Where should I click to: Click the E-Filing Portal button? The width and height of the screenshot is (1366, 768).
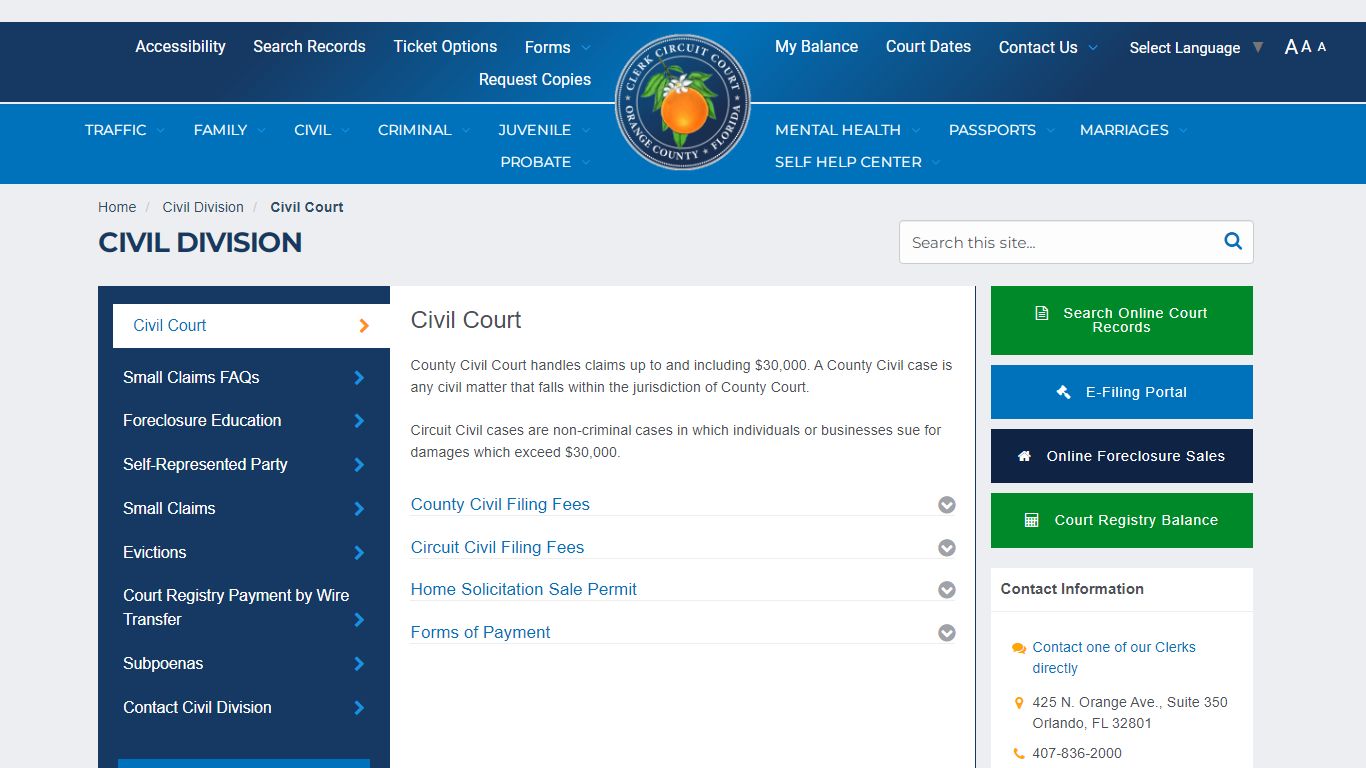click(1122, 392)
